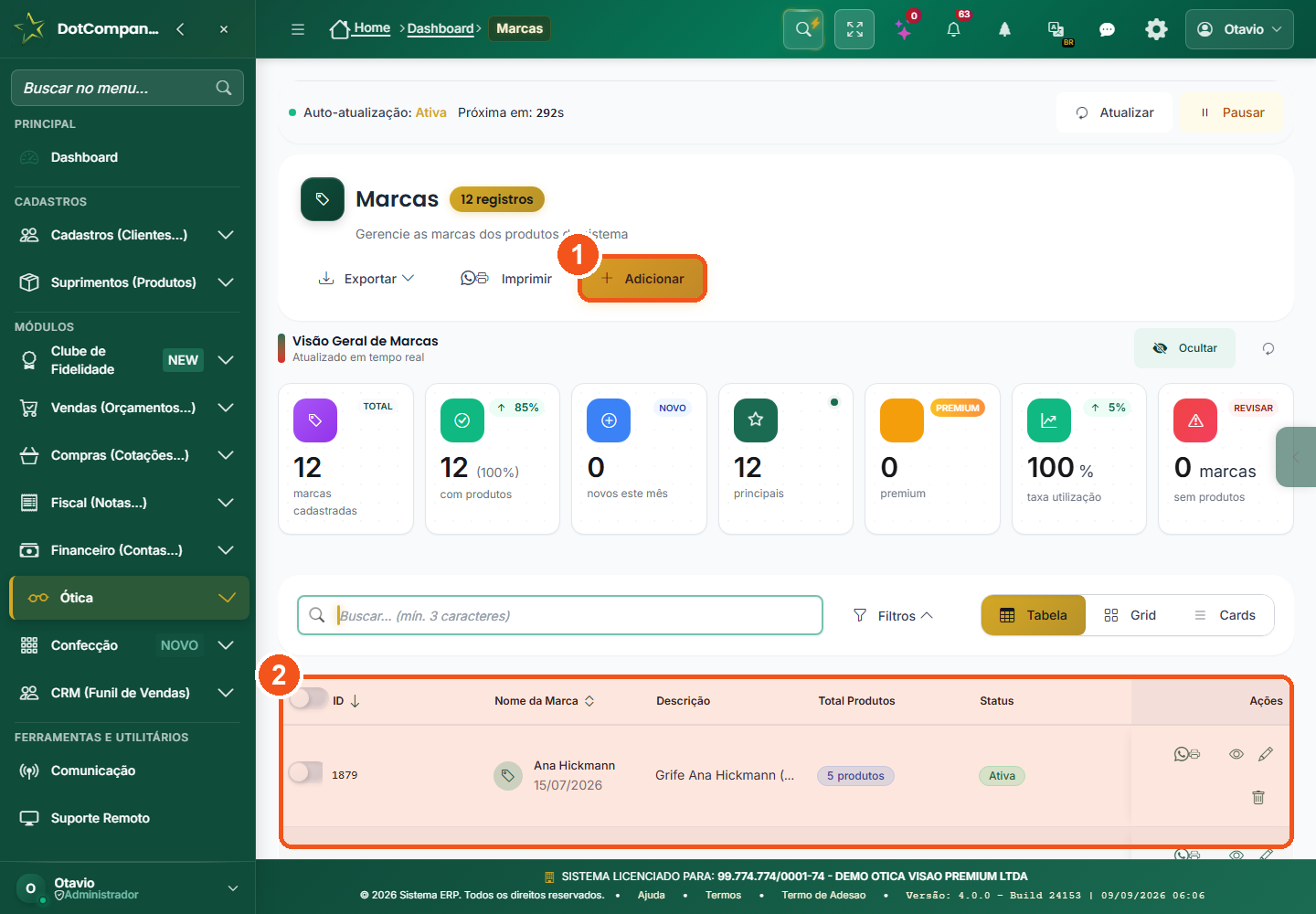Open the chat messages icon

pyautogui.click(x=1107, y=29)
